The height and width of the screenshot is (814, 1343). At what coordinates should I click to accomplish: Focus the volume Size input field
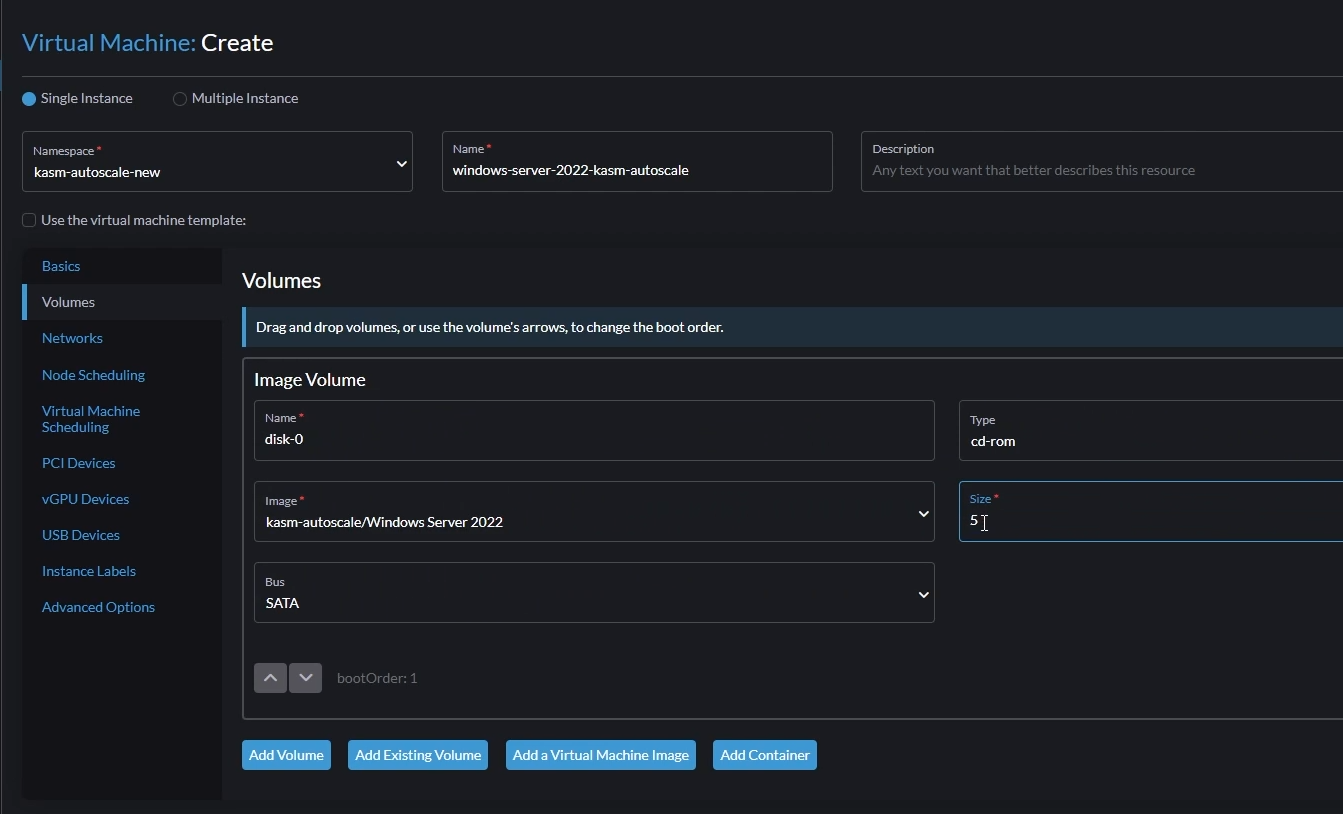click(x=1150, y=520)
